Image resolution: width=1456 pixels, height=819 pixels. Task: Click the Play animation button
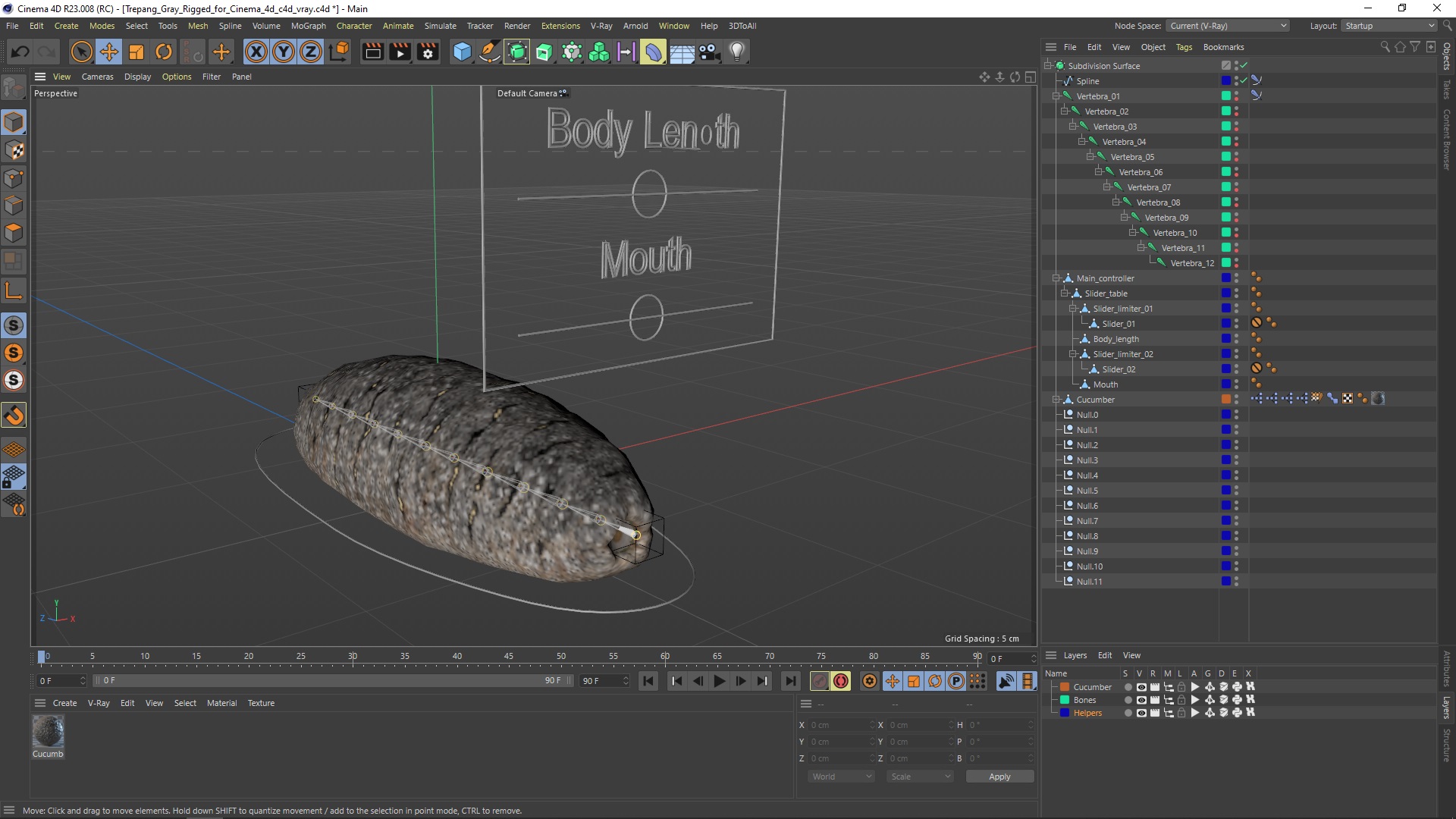[718, 681]
